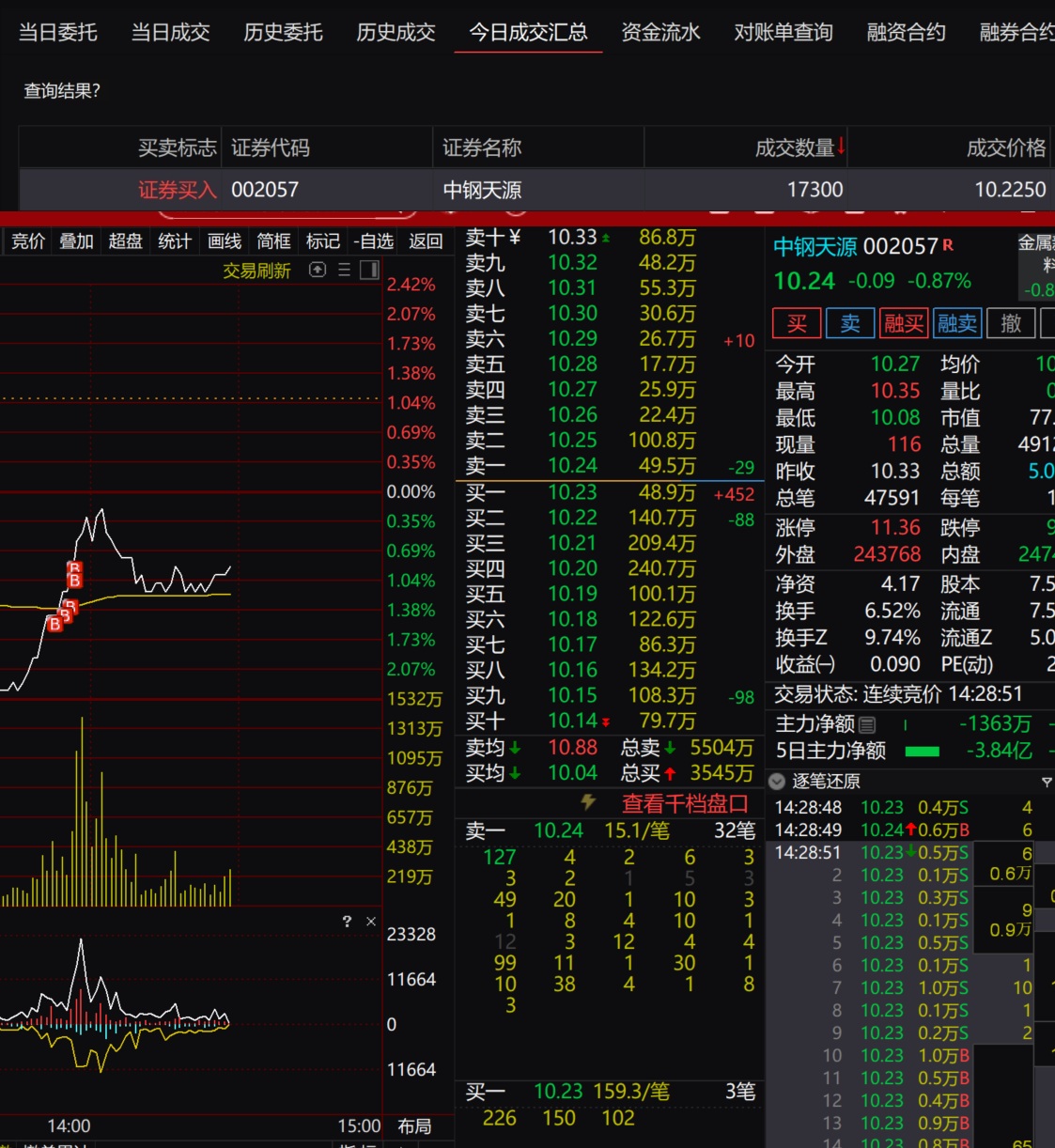Viewport: 1055px width, 1148px height.
Task: Select the 今日成交汇总 tab
Action: click(x=528, y=33)
